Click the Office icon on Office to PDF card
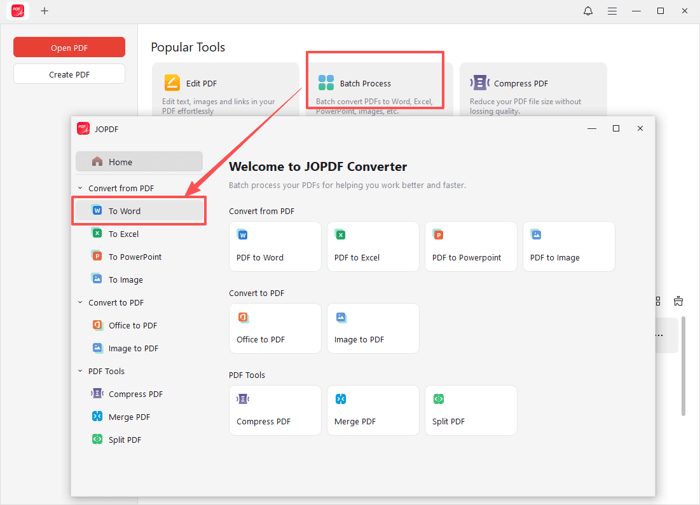This screenshot has width=700, height=505. pos(242,317)
